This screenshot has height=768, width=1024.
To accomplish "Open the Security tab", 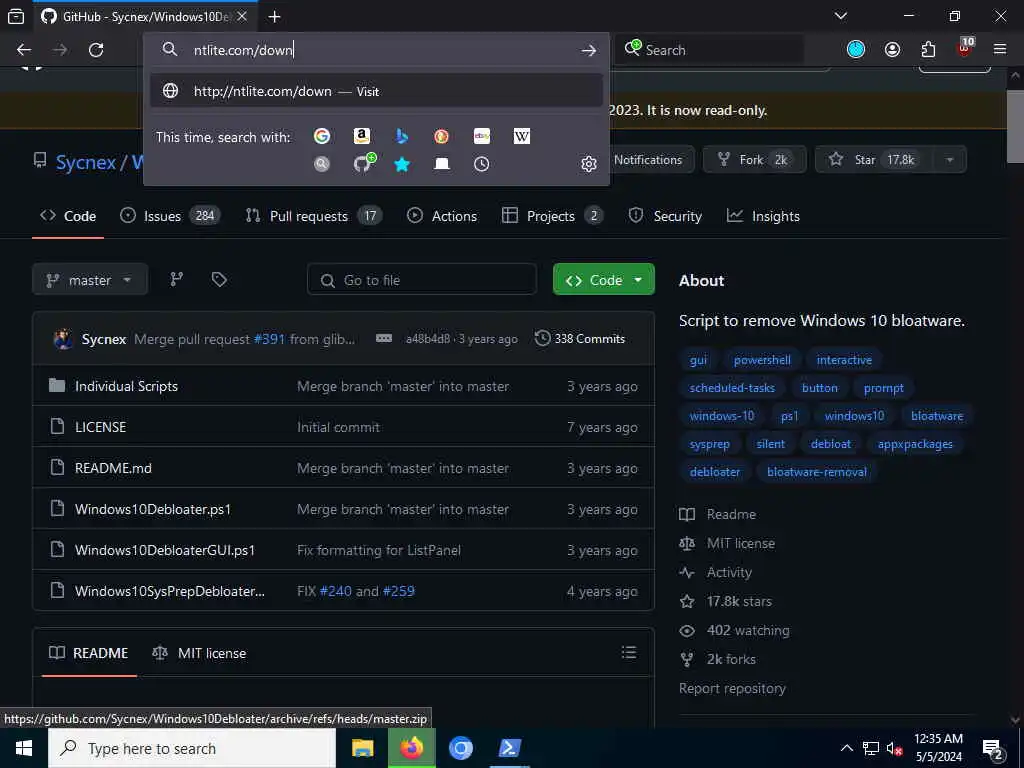I will (x=665, y=216).
